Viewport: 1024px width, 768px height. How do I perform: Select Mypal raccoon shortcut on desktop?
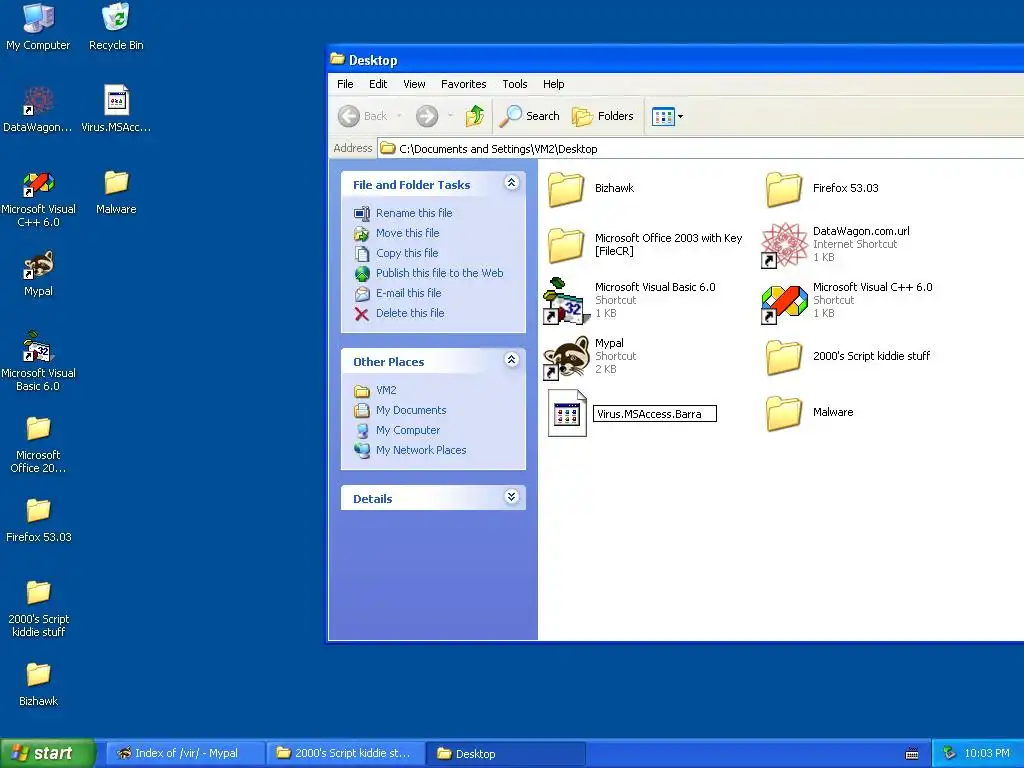click(38, 273)
